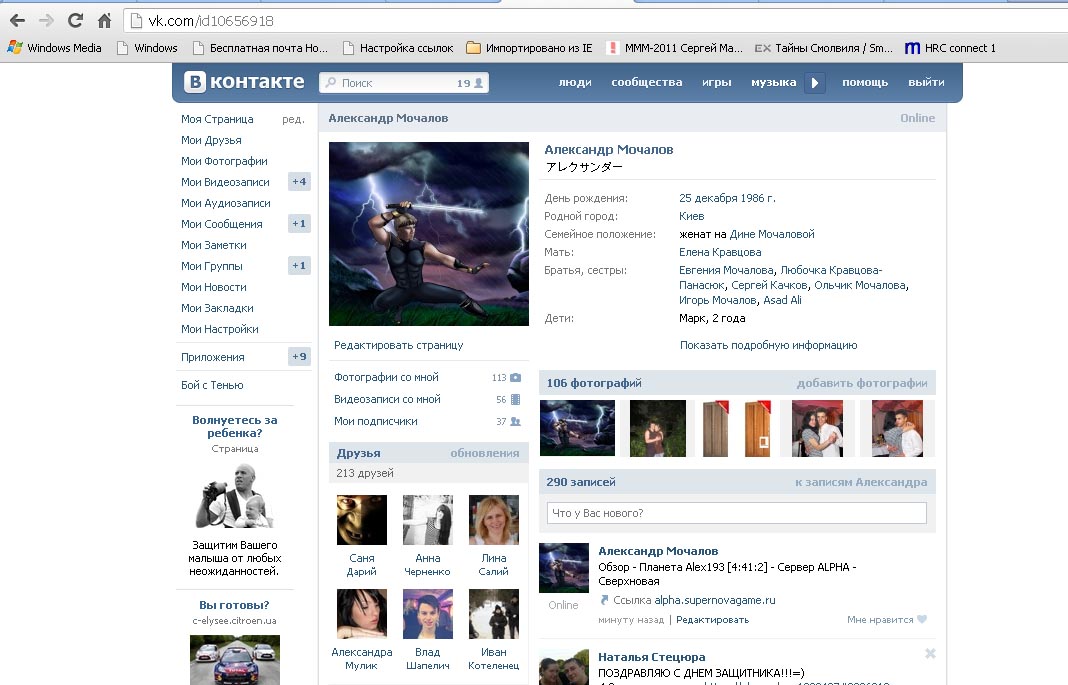Click the +1 groups counter badge

(x=299, y=266)
